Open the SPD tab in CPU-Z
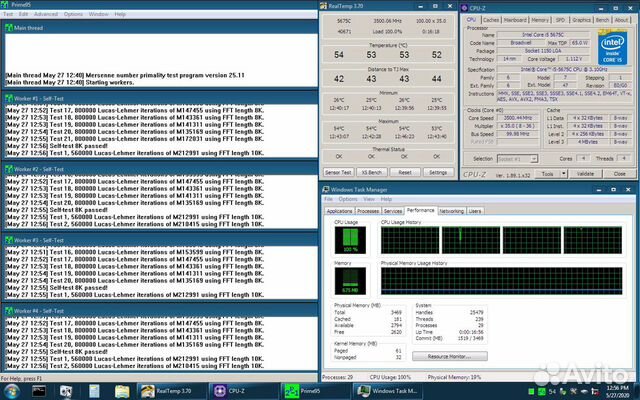The height and width of the screenshot is (400, 640). (560, 20)
